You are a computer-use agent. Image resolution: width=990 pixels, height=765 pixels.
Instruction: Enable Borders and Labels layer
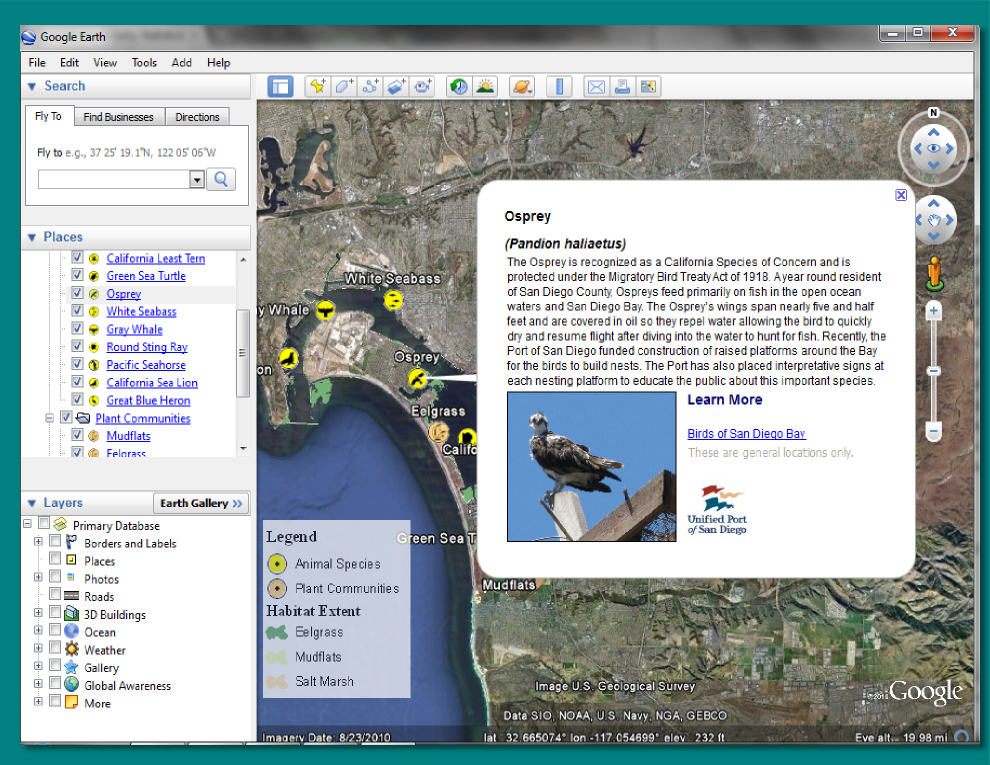(x=55, y=542)
